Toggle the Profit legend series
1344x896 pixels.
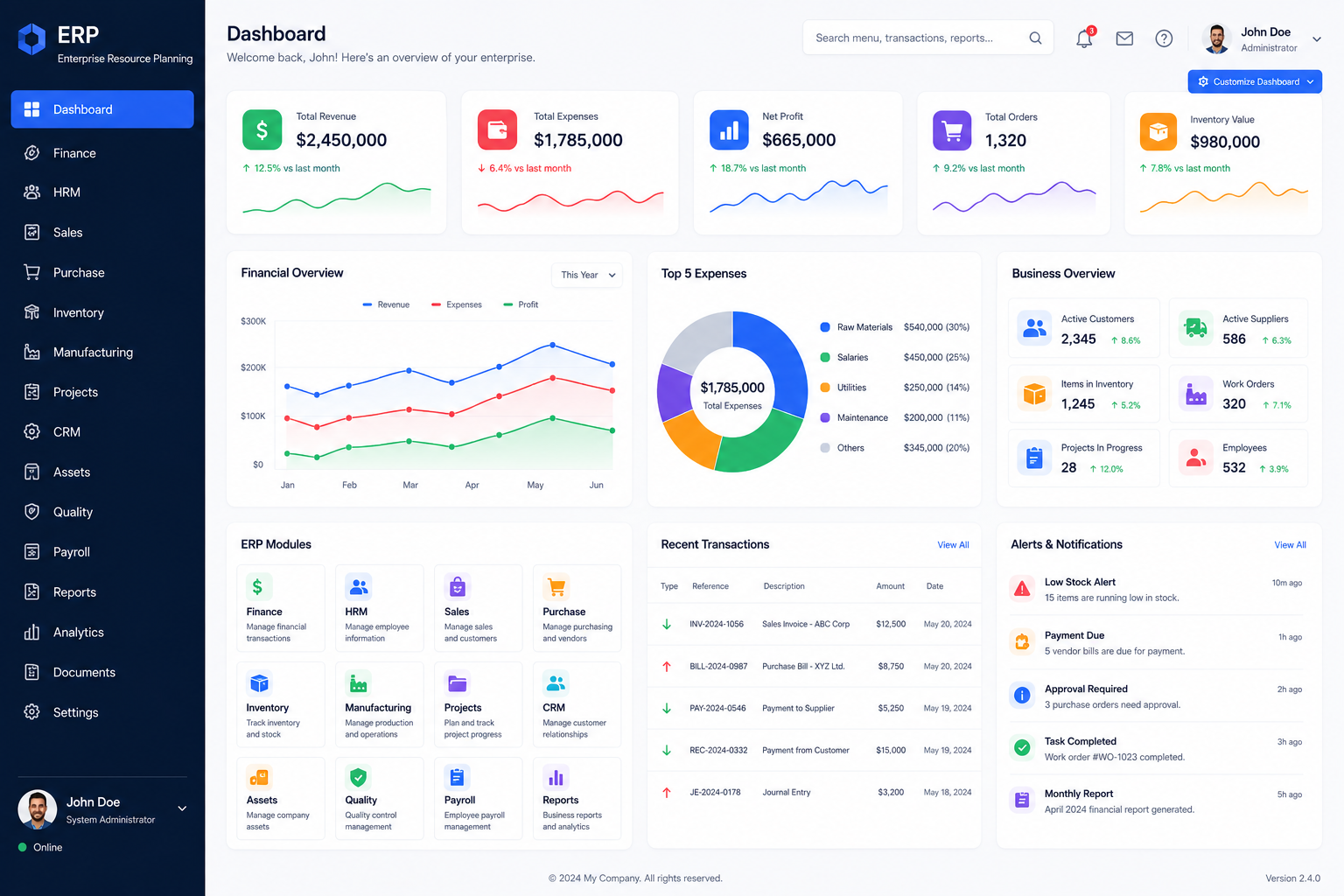pos(521,304)
